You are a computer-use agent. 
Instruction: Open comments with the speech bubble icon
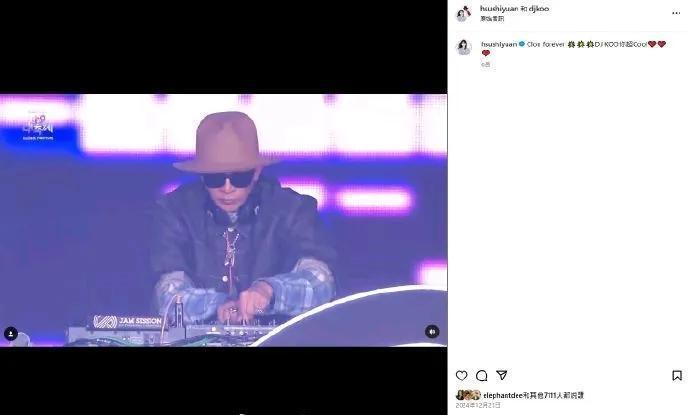(481, 375)
